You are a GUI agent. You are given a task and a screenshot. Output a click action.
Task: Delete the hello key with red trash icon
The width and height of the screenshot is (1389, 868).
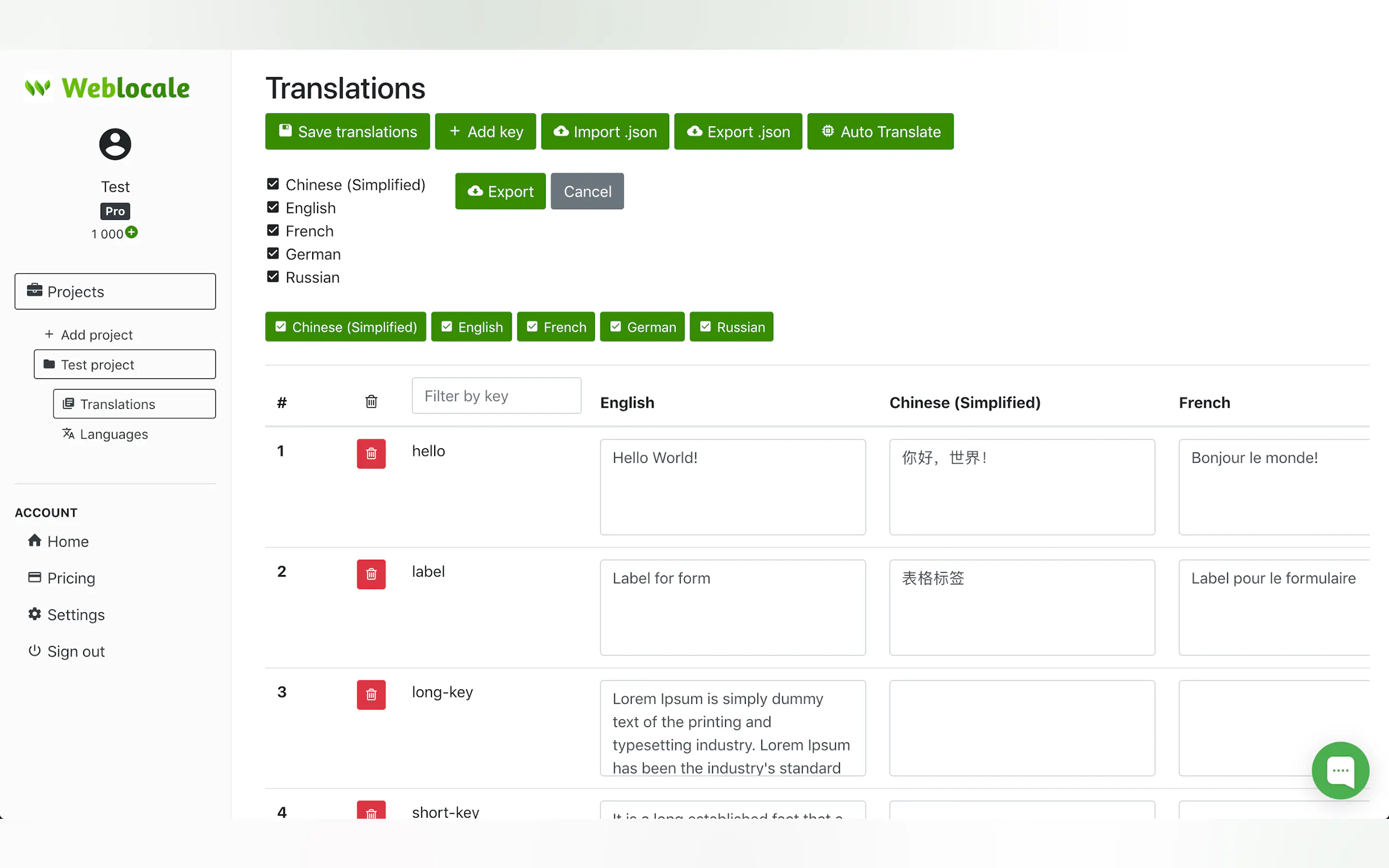[x=371, y=454]
